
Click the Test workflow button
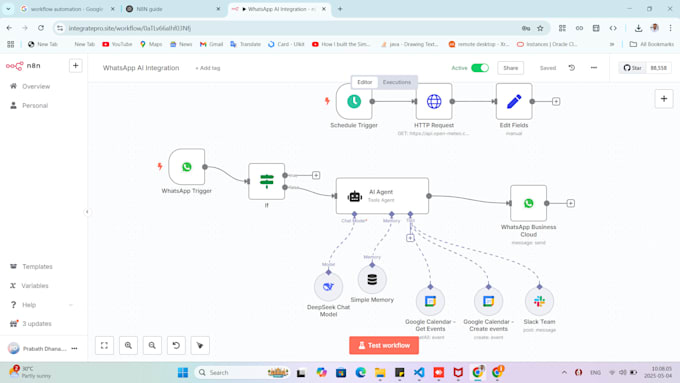tap(384, 345)
